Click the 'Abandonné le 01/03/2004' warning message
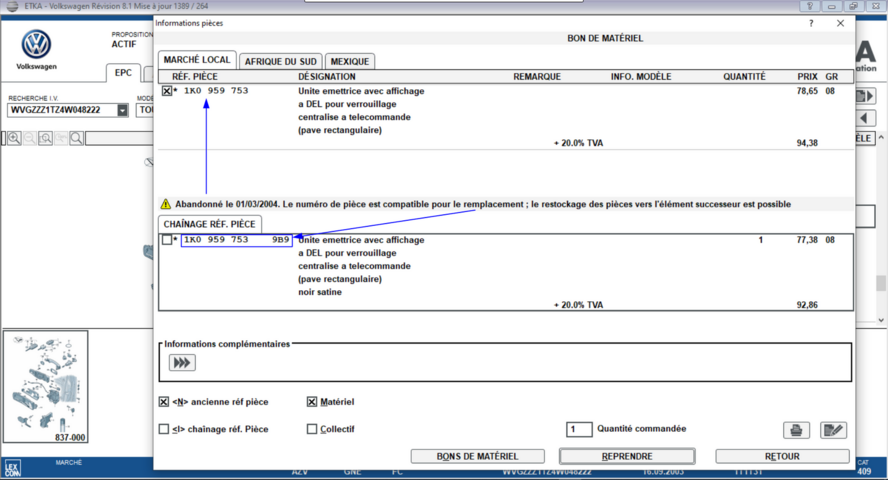Image resolution: width=888 pixels, height=480 pixels. coord(483,204)
